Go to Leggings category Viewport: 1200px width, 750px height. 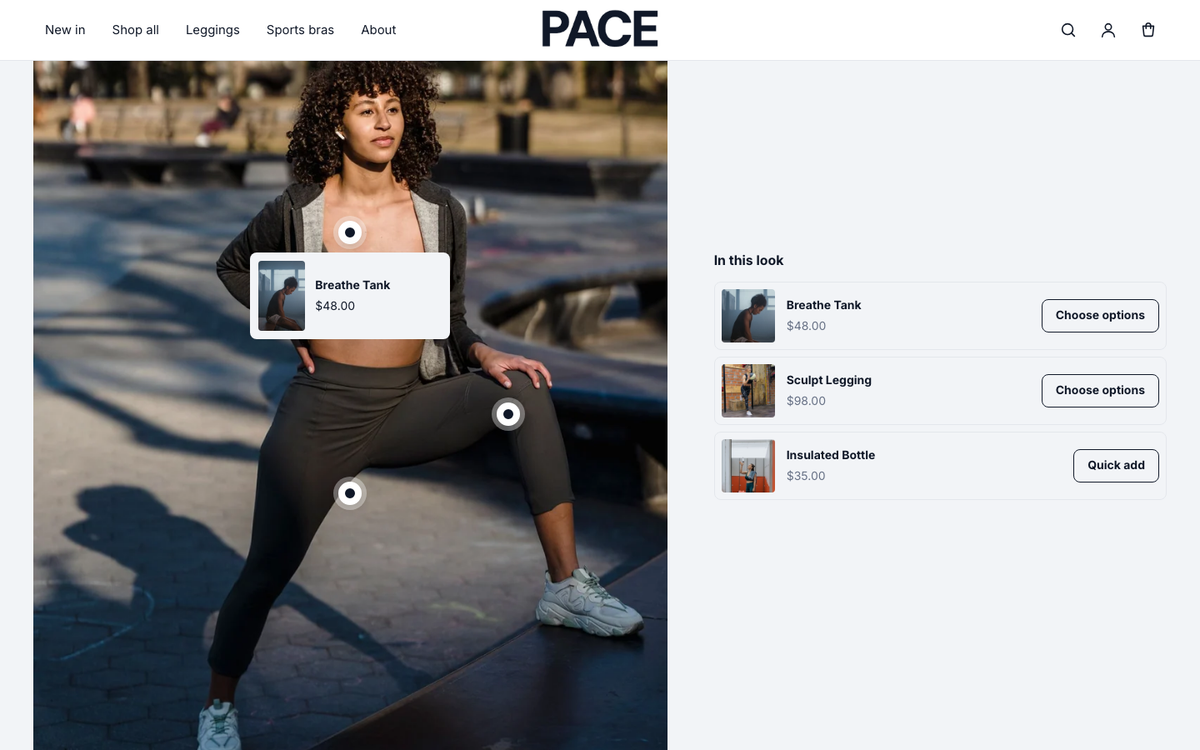(213, 30)
